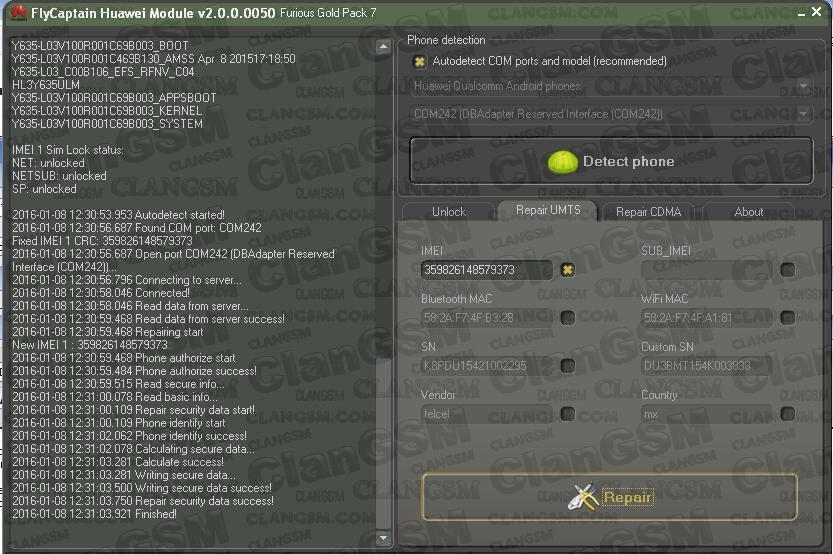Click the log scrollbar up arrow
833x554 pixels.
(x=383, y=47)
